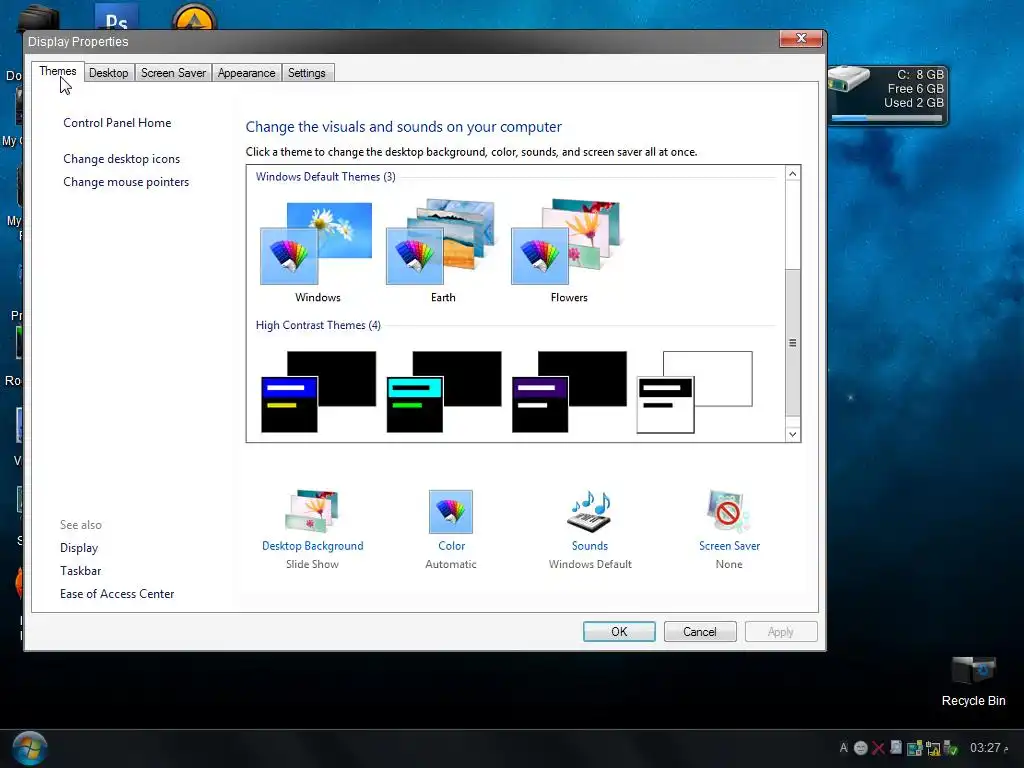Image resolution: width=1024 pixels, height=768 pixels.
Task: Open Taskbar under See also
Action: [80, 571]
